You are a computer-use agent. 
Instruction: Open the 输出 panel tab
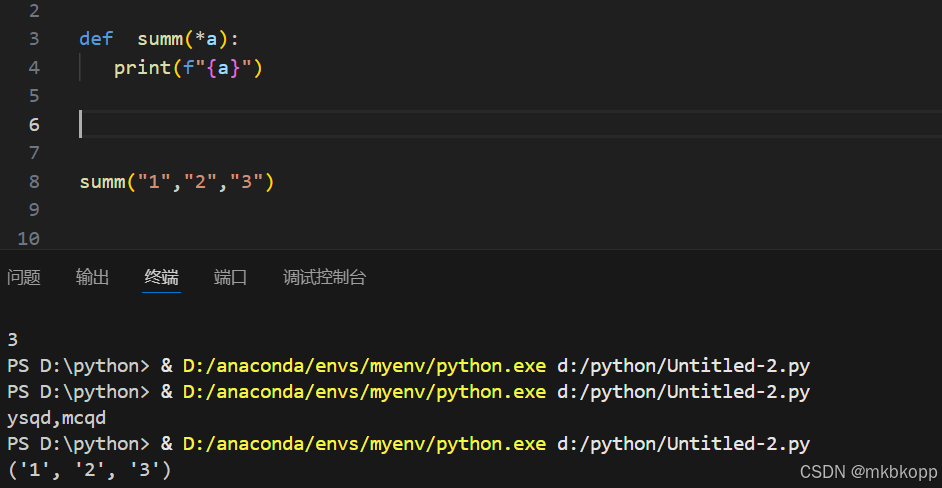[93, 278]
